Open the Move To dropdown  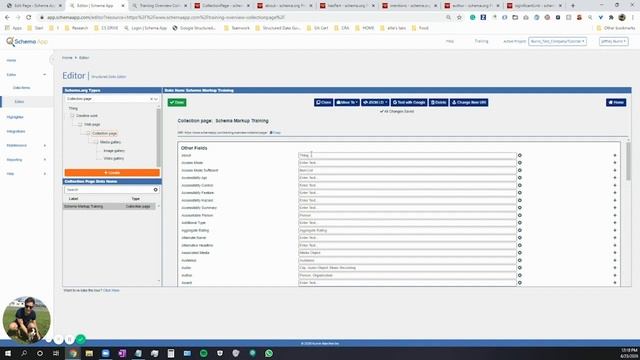pyautogui.click(x=347, y=102)
